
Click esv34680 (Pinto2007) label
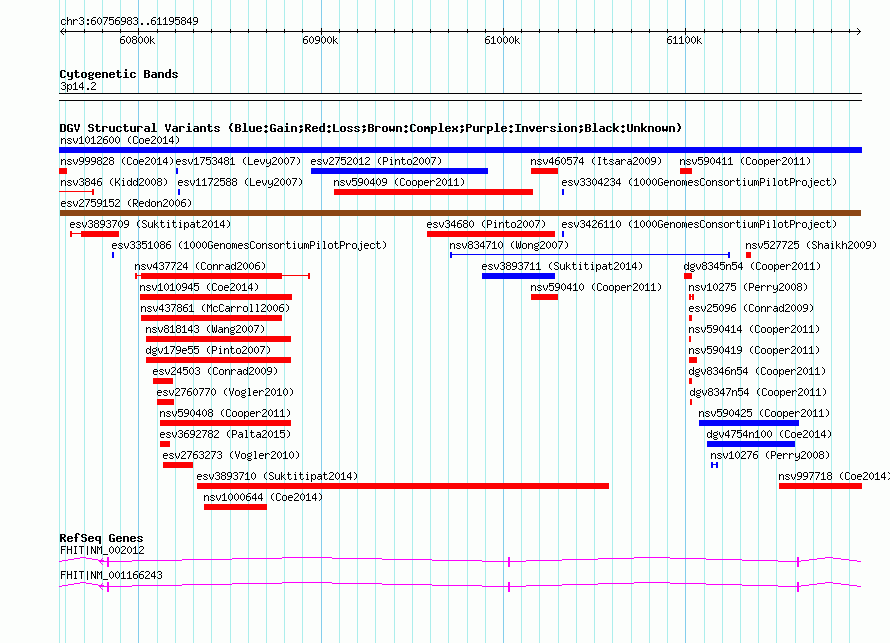pos(486,224)
